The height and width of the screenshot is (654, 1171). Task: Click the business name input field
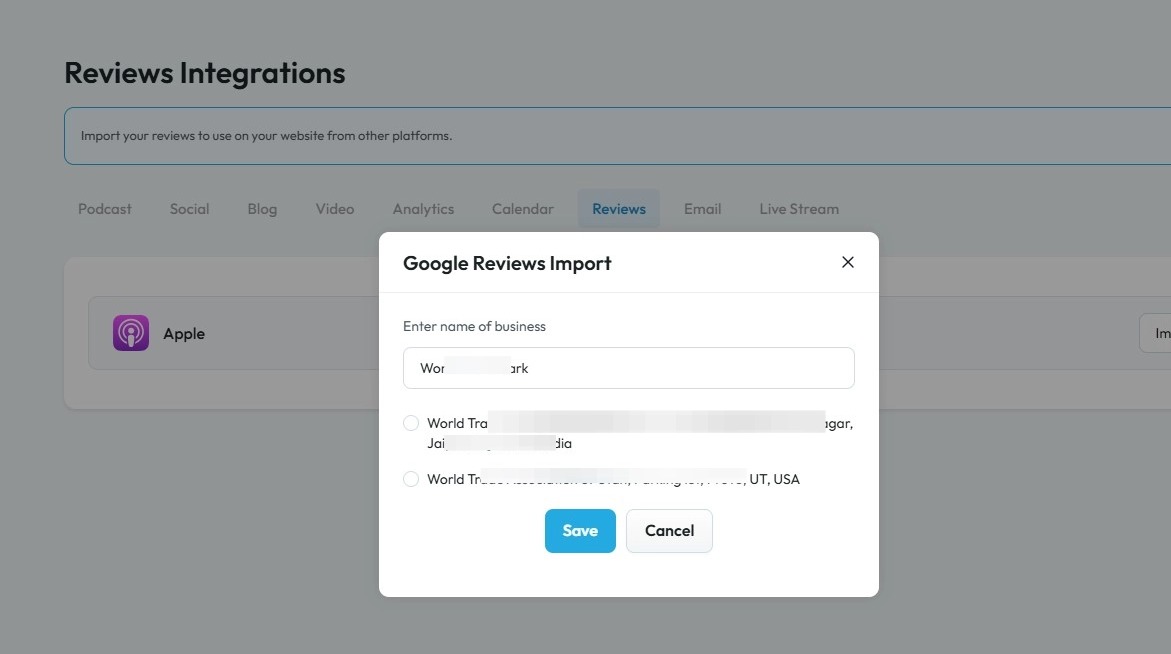(x=628, y=368)
